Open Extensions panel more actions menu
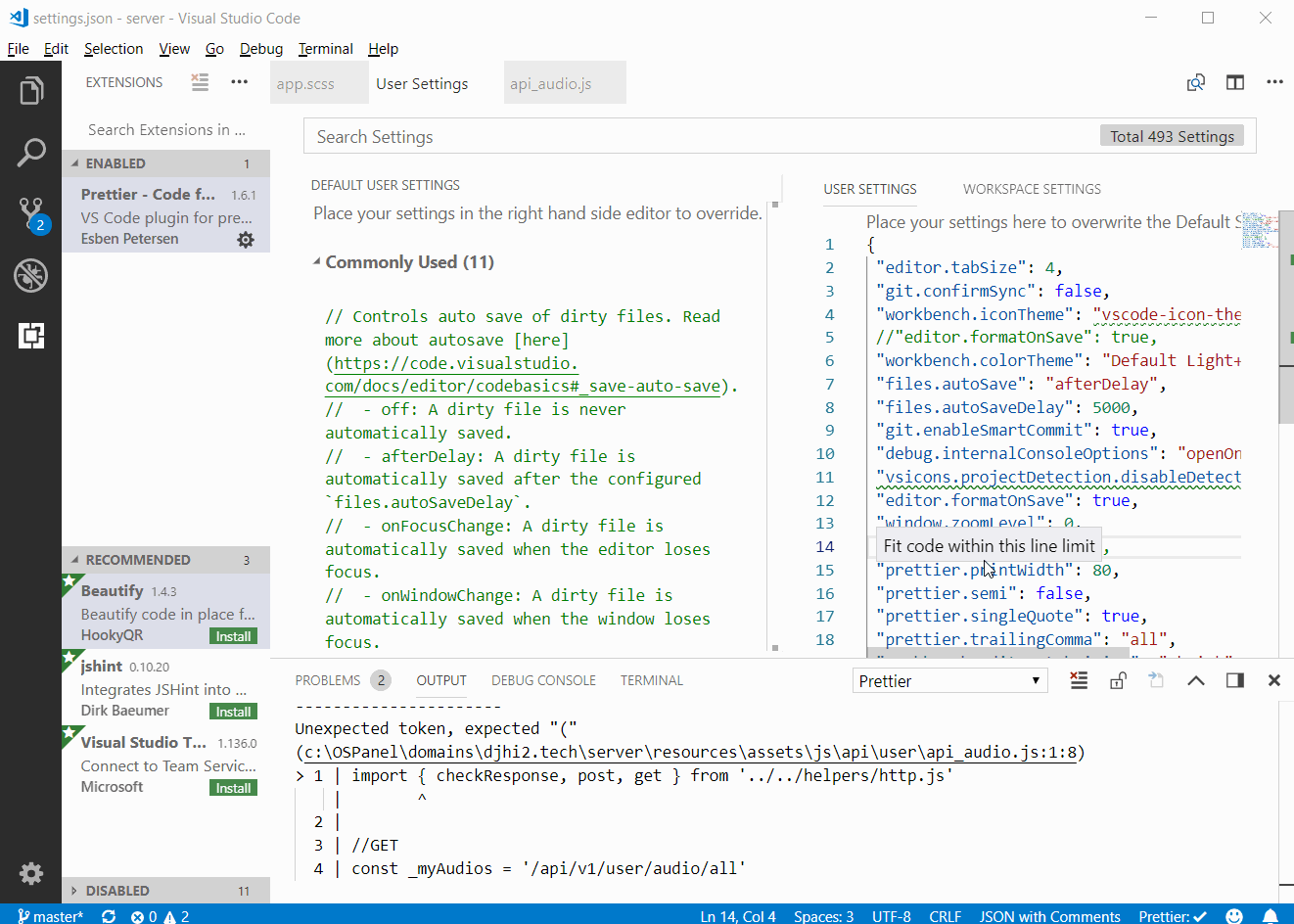Screen dimensions: 1294x924 point(240,82)
